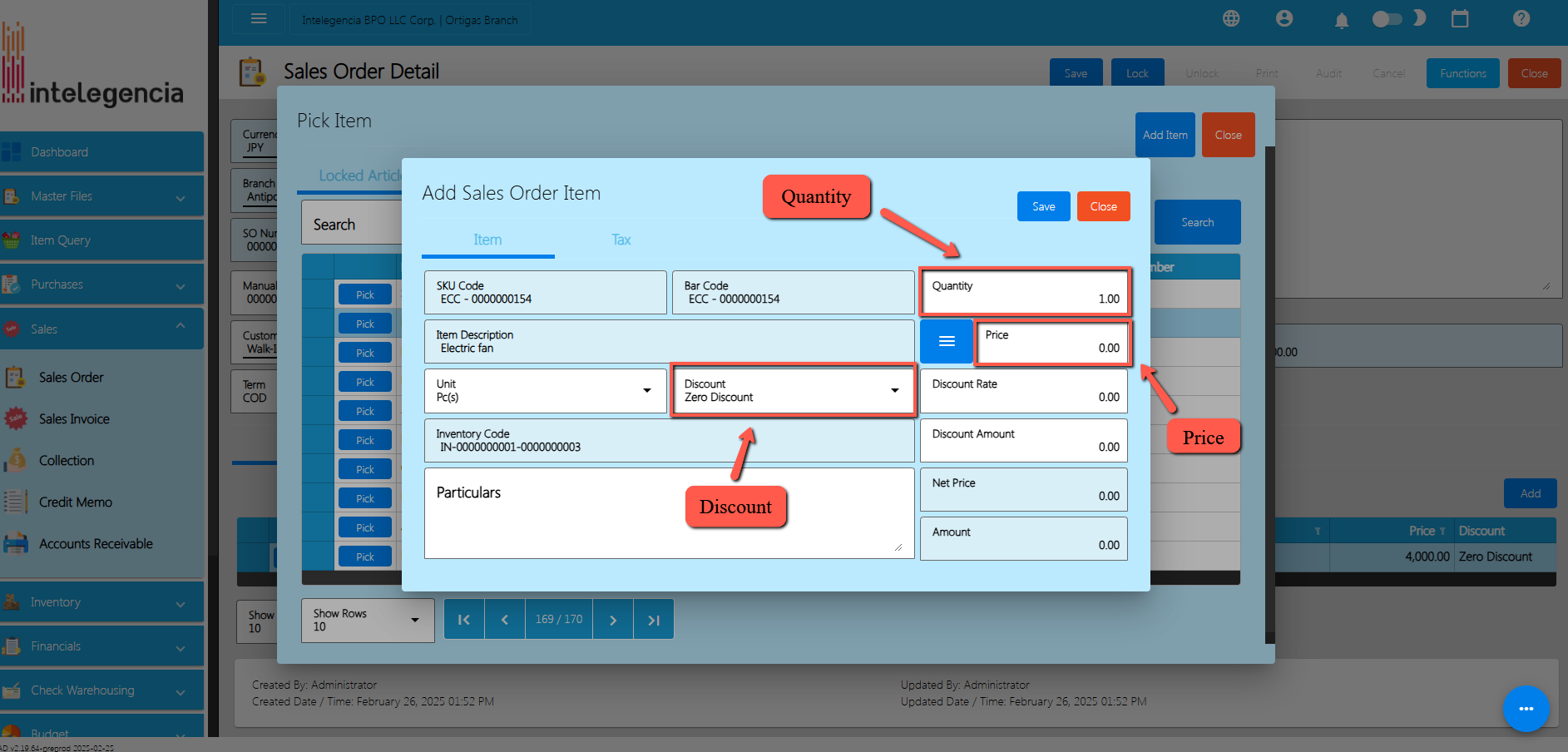Click the blue price list icon button

coord(946,341)
